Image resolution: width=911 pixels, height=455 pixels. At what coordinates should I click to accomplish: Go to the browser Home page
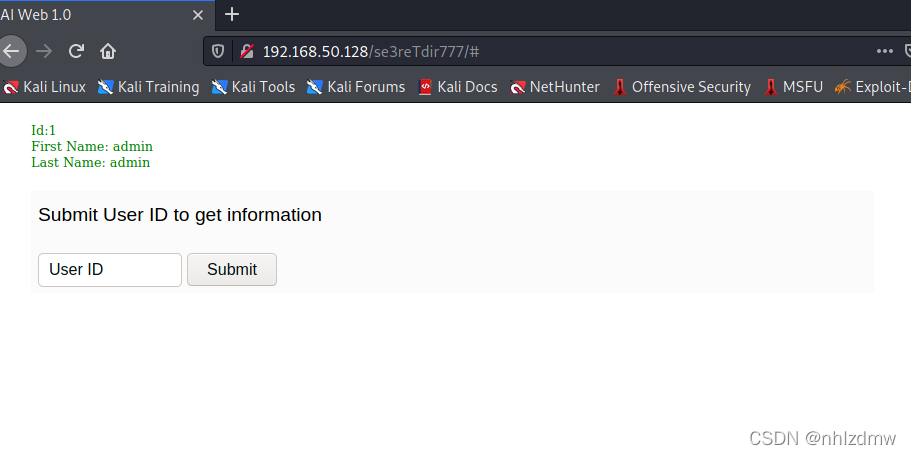tap(108, 51)
